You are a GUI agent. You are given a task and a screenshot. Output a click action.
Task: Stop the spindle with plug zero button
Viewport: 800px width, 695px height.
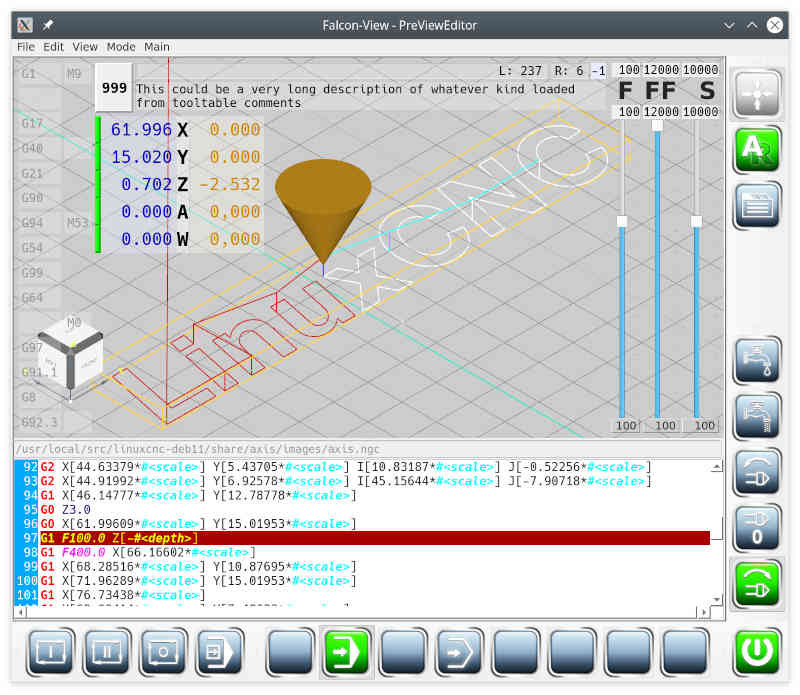pyautogui.click(x=757, y=528)
